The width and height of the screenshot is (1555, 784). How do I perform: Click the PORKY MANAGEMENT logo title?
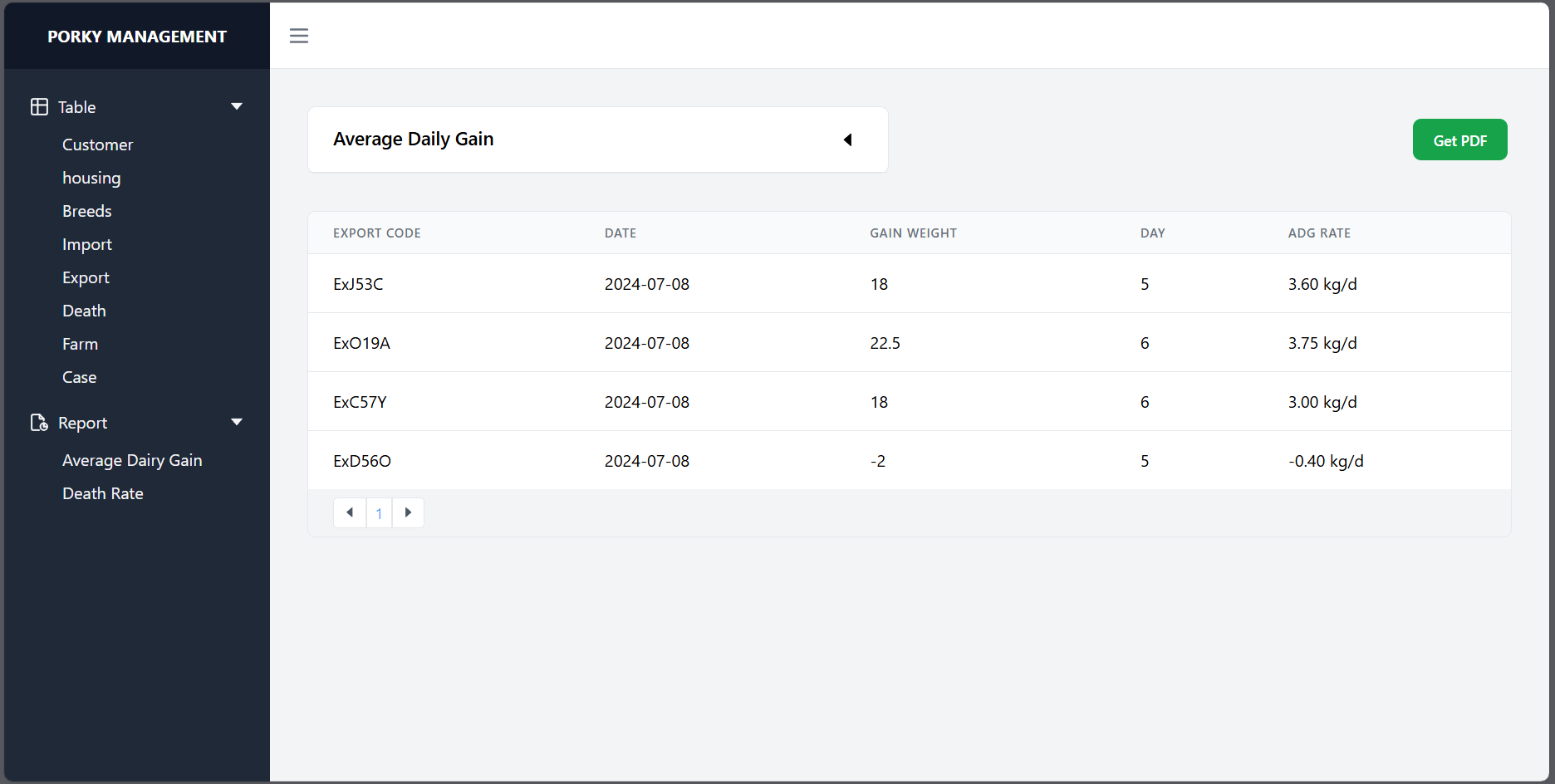137,37
